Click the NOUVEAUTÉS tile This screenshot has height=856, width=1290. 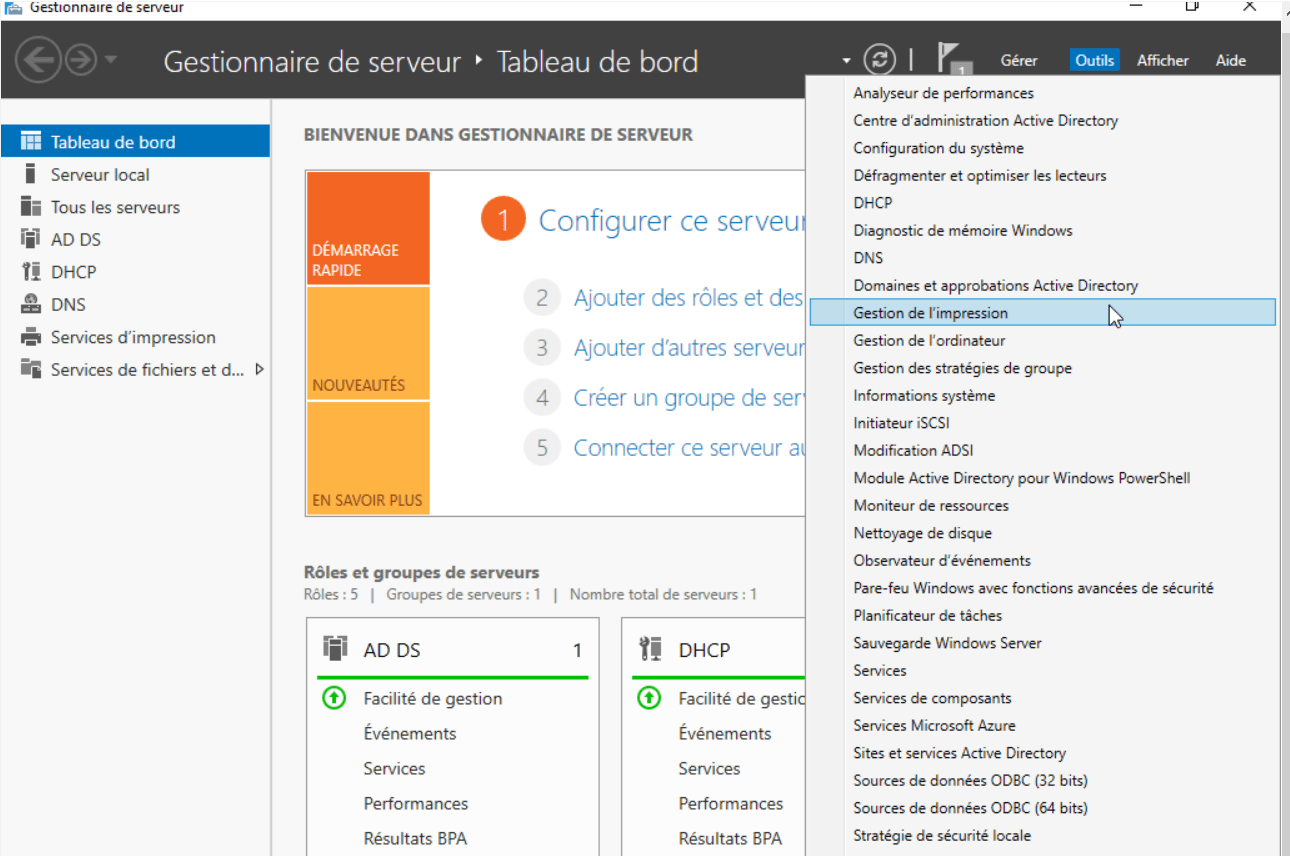368,344
